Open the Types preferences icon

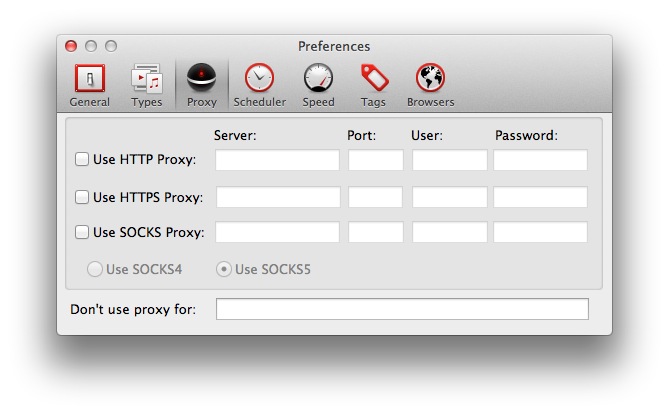pyautogui.click(x=146, y=79)
